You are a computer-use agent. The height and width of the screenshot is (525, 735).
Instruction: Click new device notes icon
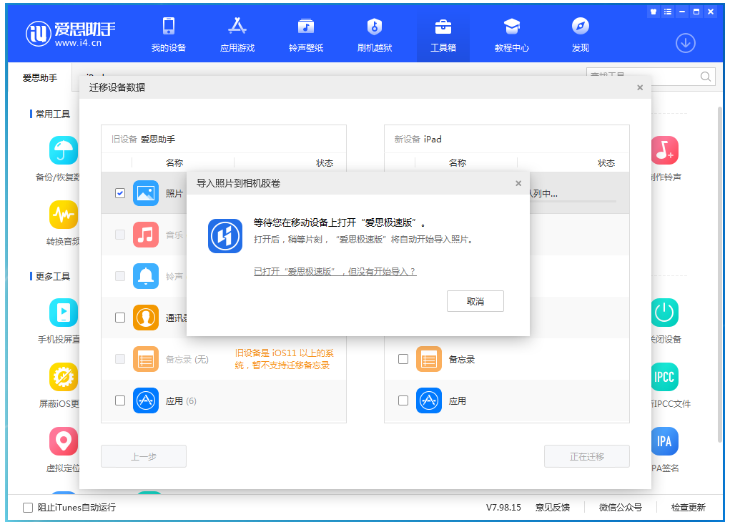[x=429, y=359]
